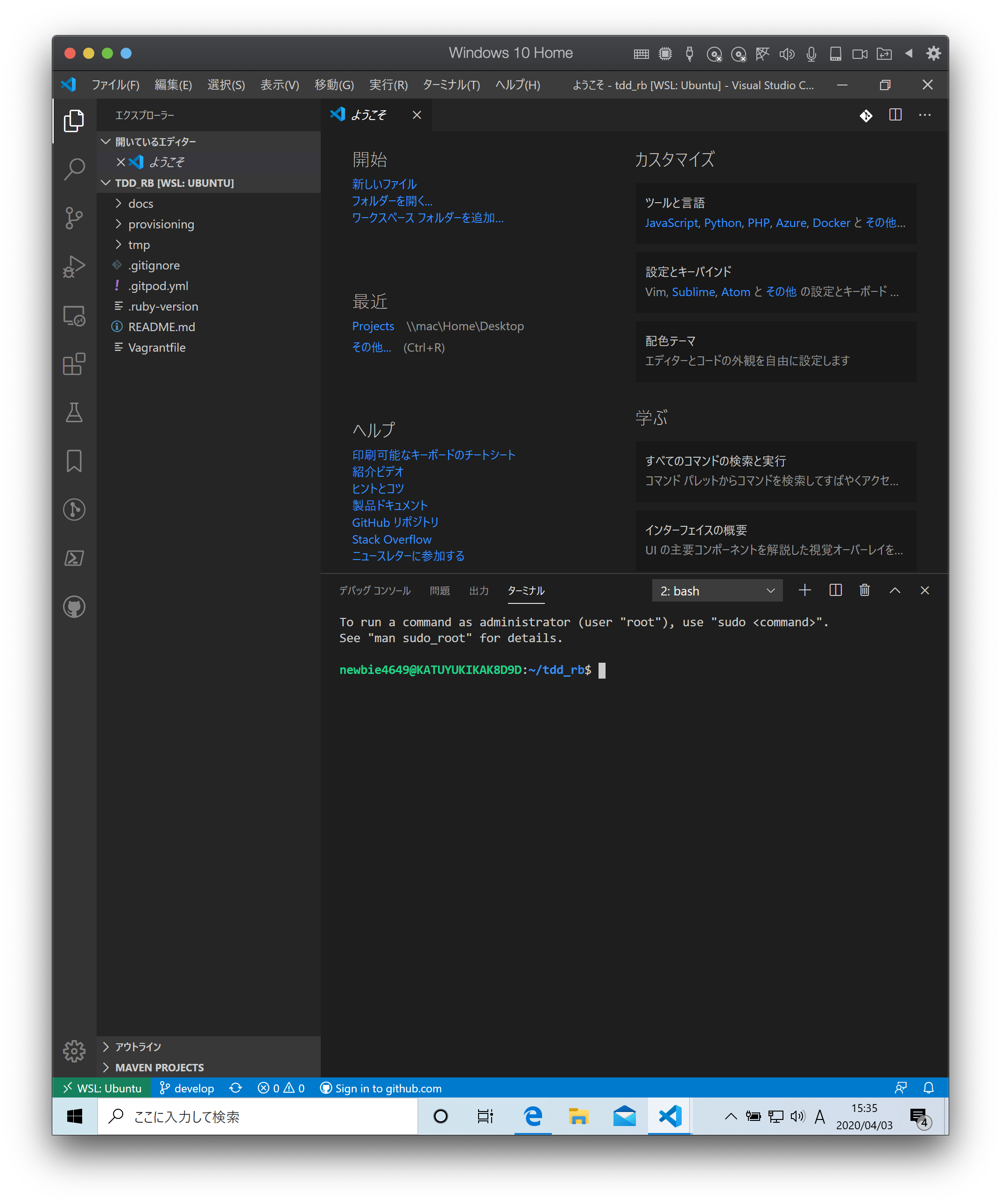Click the GitHub icon in activity bar

click(74, 607)
